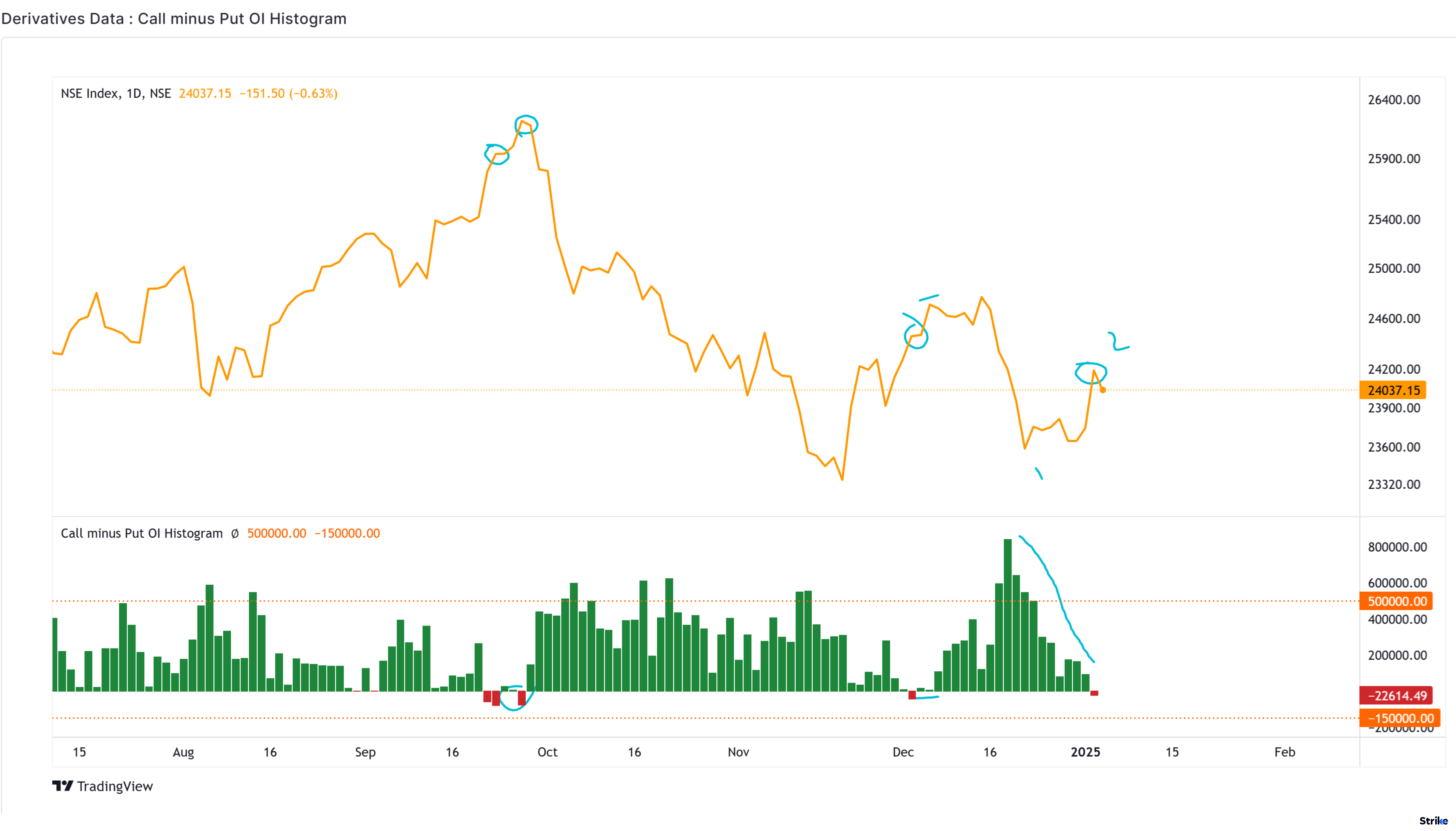
Task: Click the 2025 label on time axis
Action: point(1085,752)
